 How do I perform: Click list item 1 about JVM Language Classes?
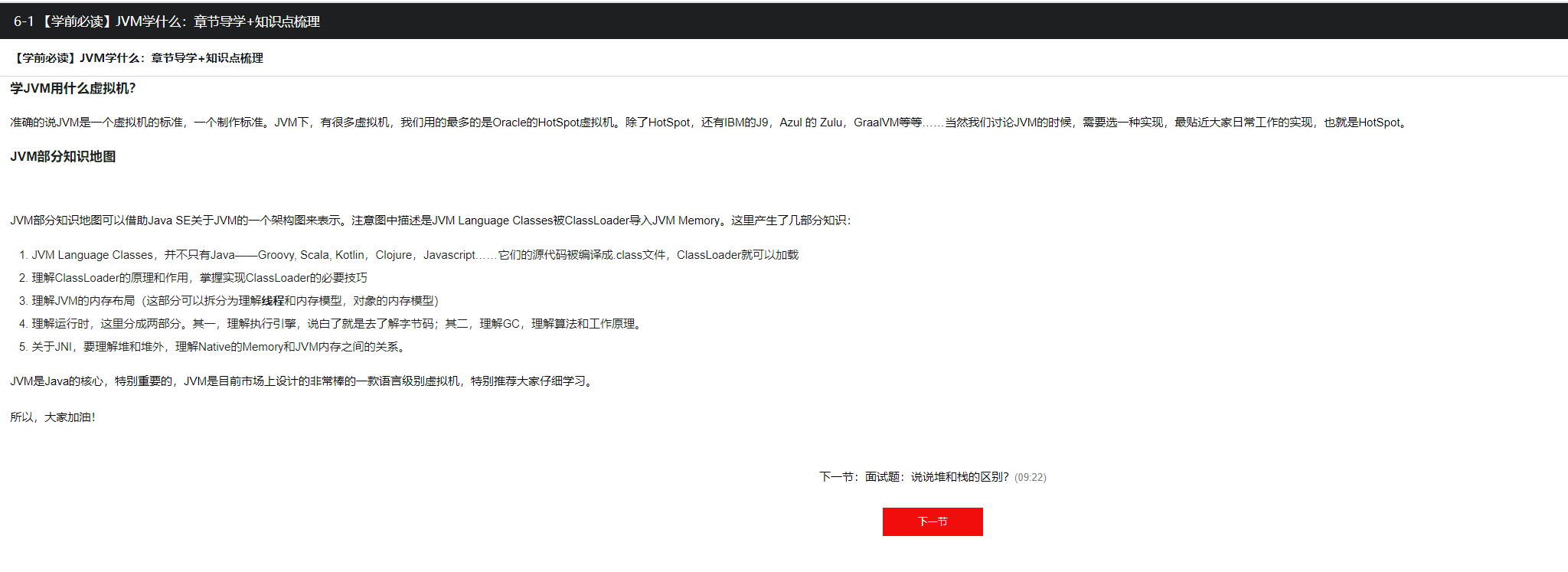click(414, 255)
